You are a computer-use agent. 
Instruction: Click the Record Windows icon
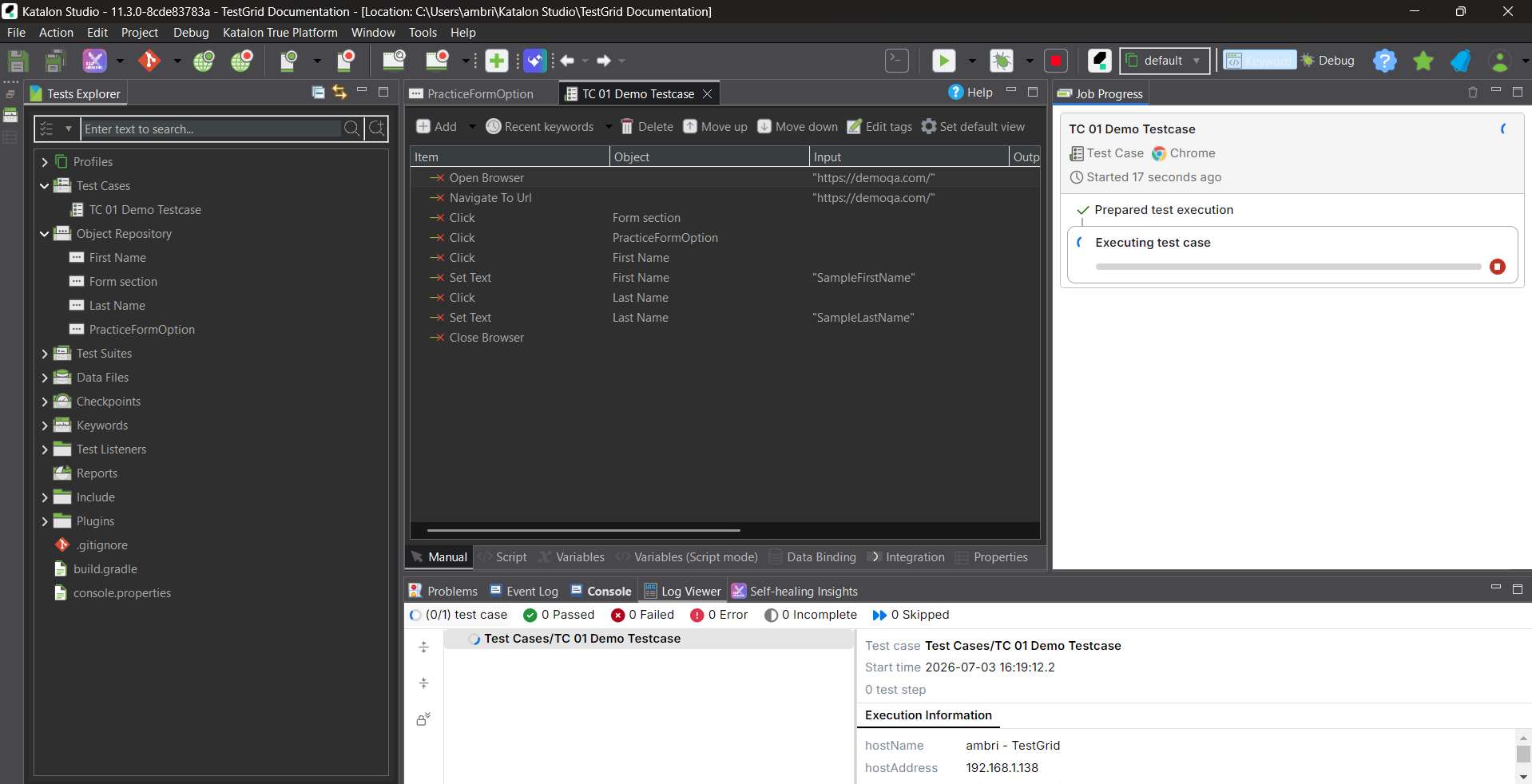[x=437, y=61]
